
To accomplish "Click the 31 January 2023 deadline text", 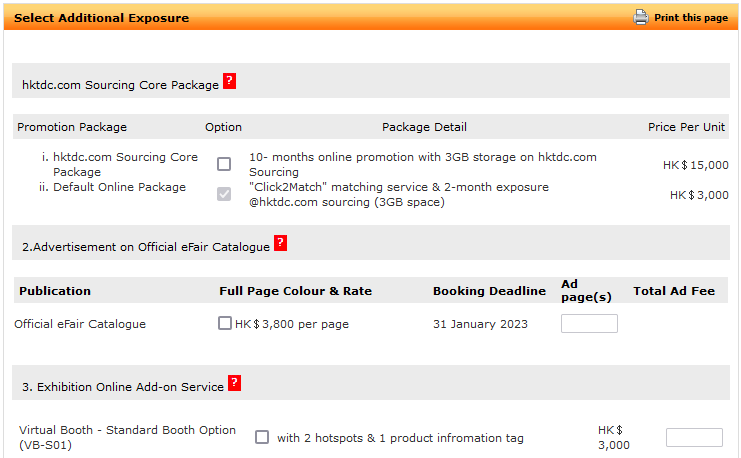I will tap(480, 324).
